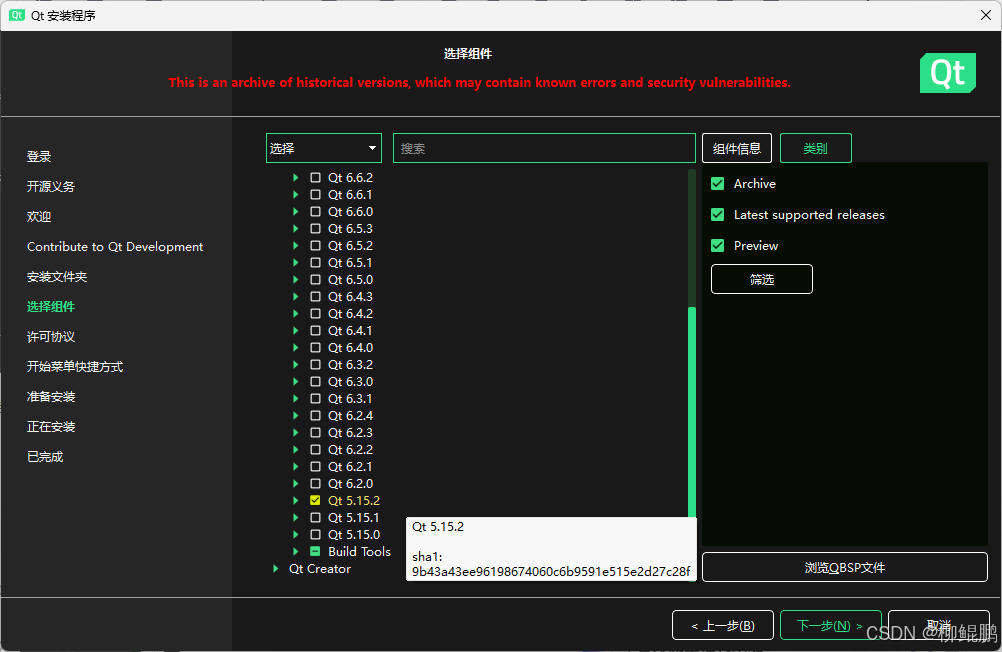Select the Qt 6.3.0 row label

point(350,382)
